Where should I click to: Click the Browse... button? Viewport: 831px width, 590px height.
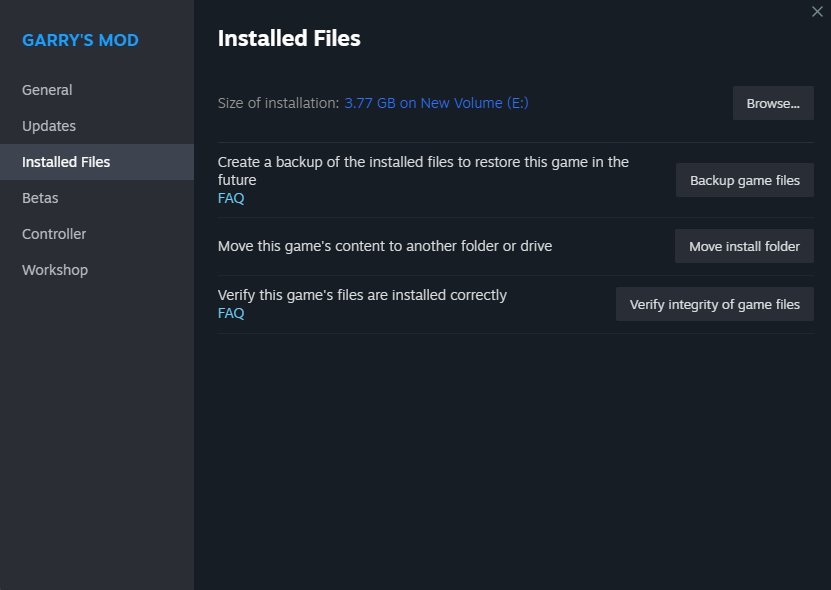[773, 103]
